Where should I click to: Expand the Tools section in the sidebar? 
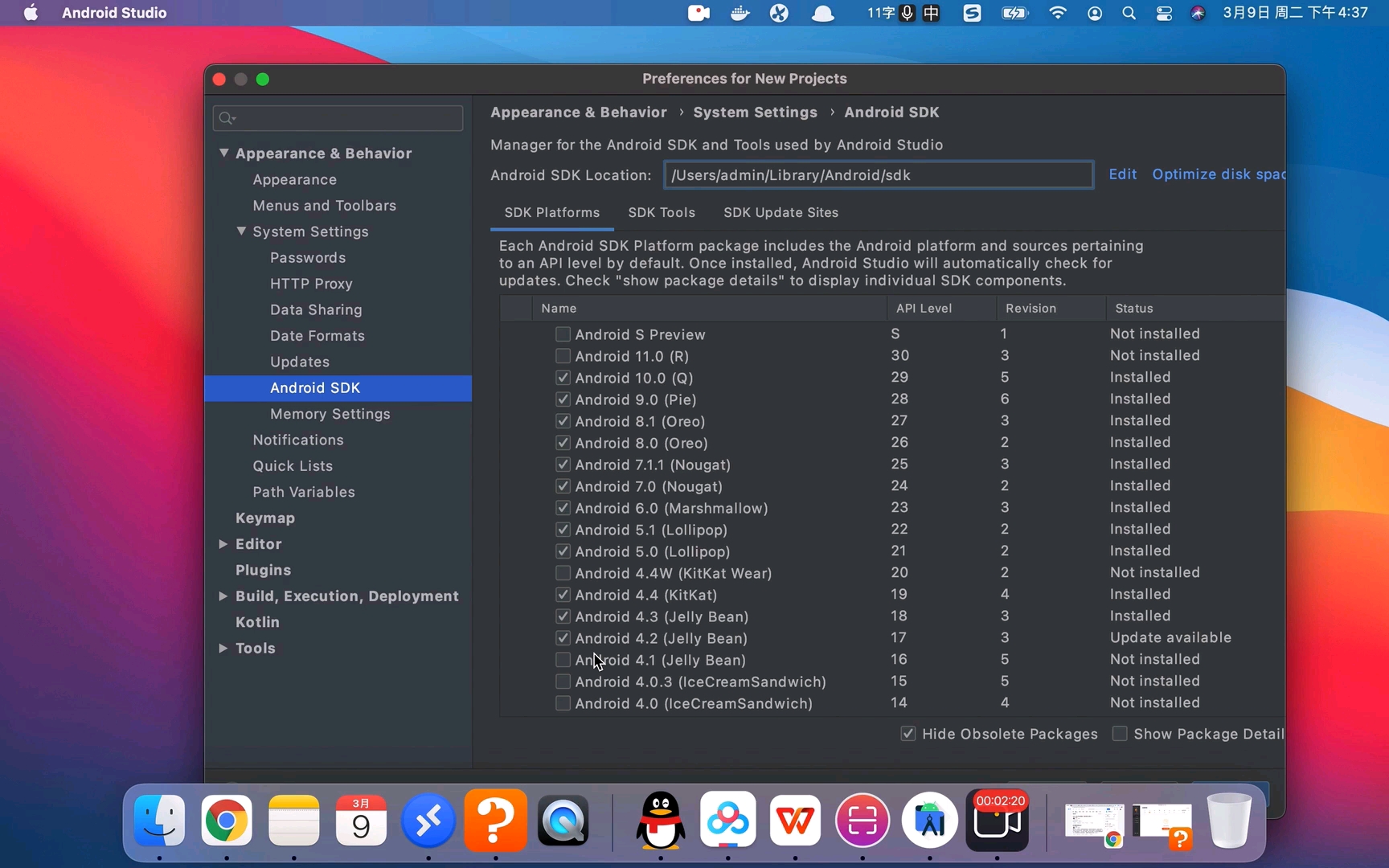pyautogui.click(x=222, y=649)
